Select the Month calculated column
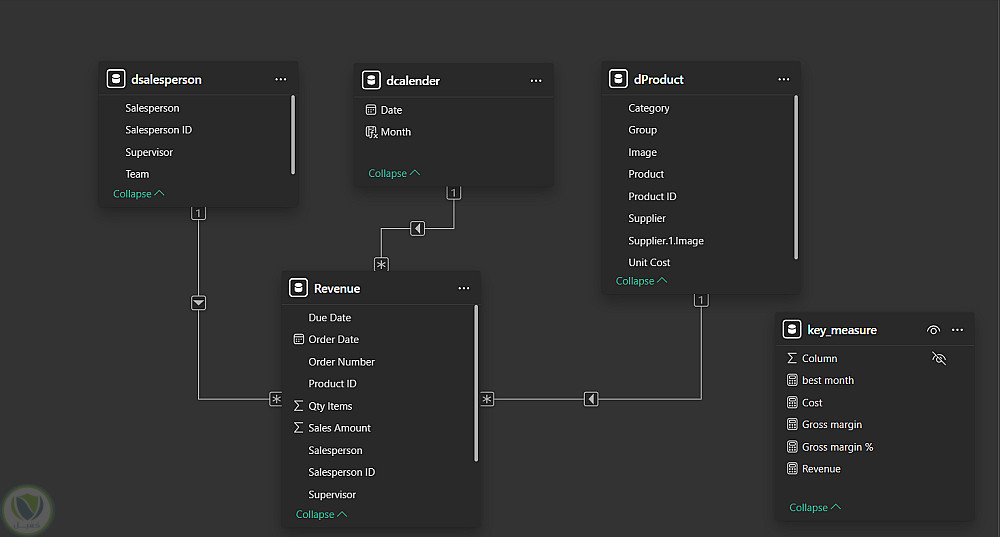1000x537 pixels. 395,132
